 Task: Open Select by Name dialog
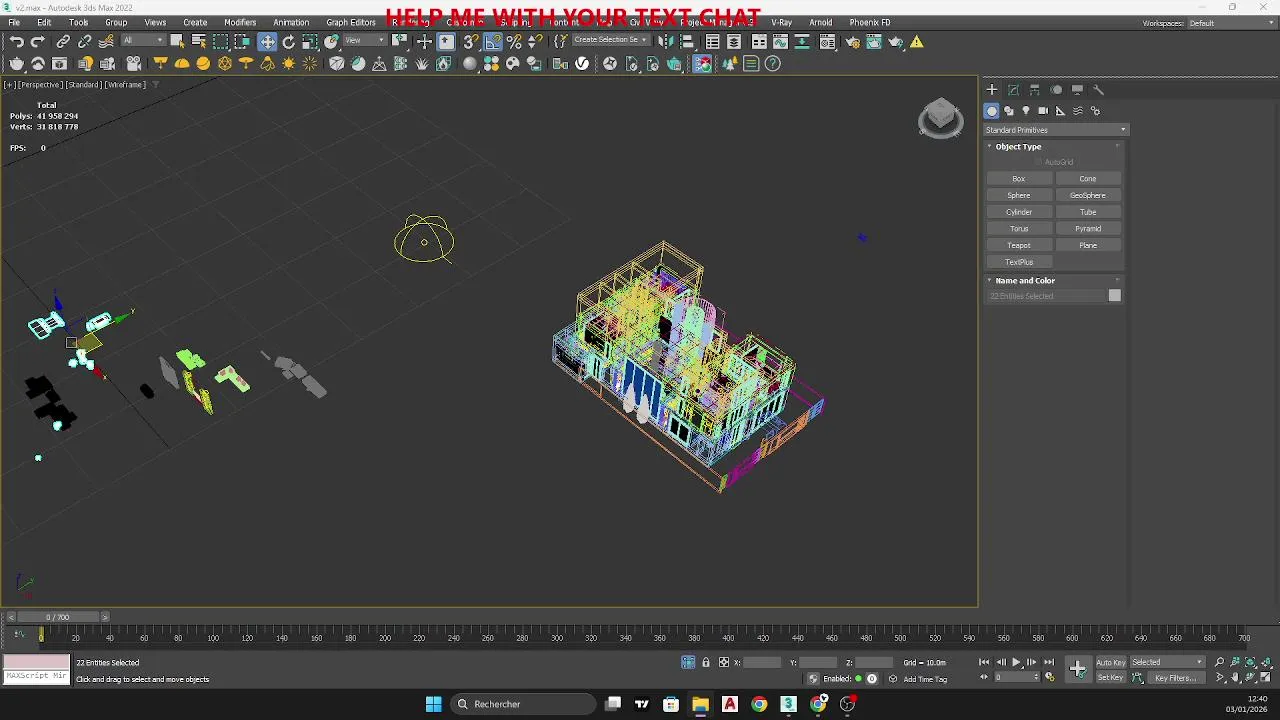click(x=198, y=41)
